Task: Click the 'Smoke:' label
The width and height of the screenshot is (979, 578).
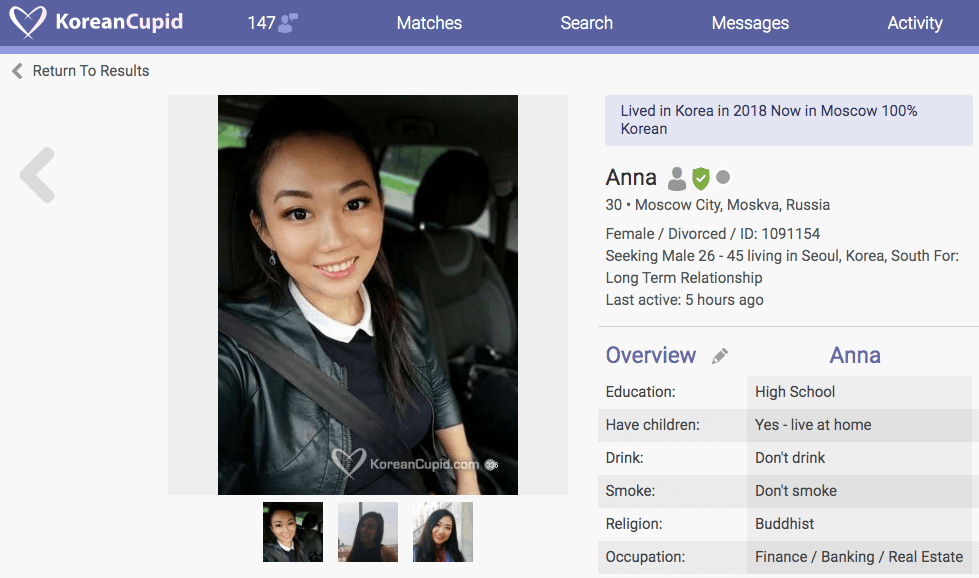Action: [x=630, y=491]
